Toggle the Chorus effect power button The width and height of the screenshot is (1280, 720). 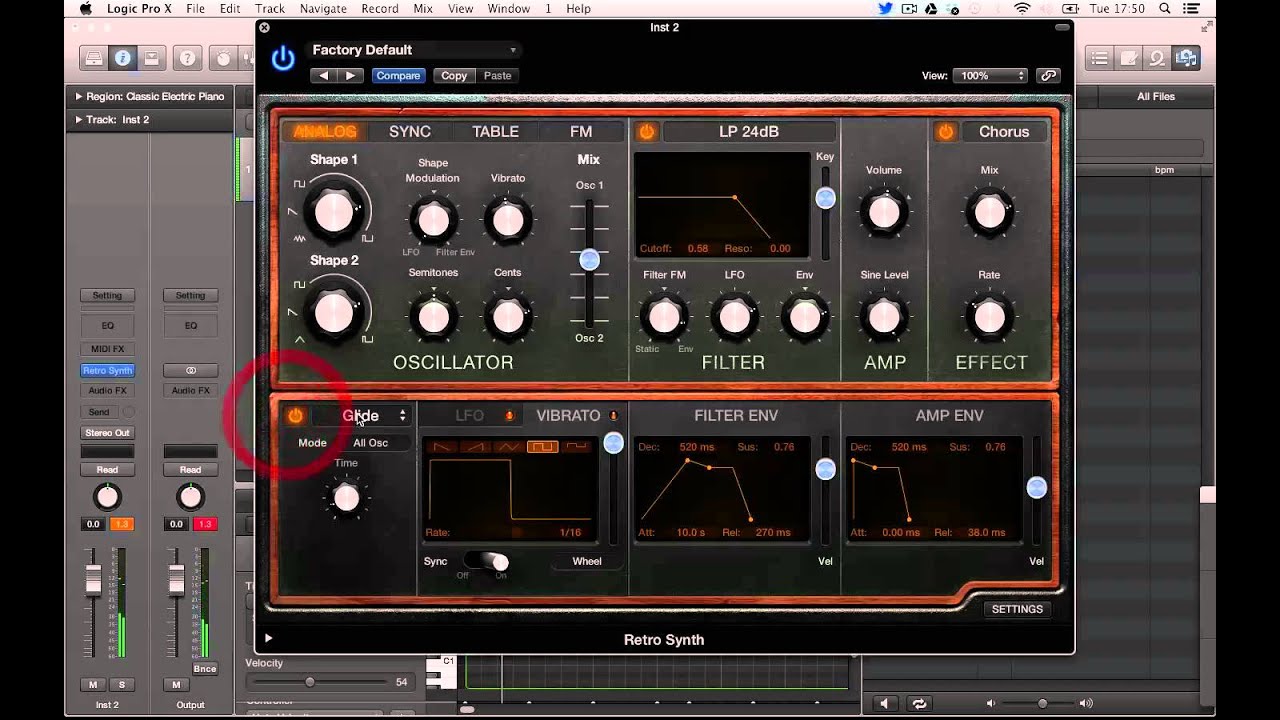tap(945, 132)
